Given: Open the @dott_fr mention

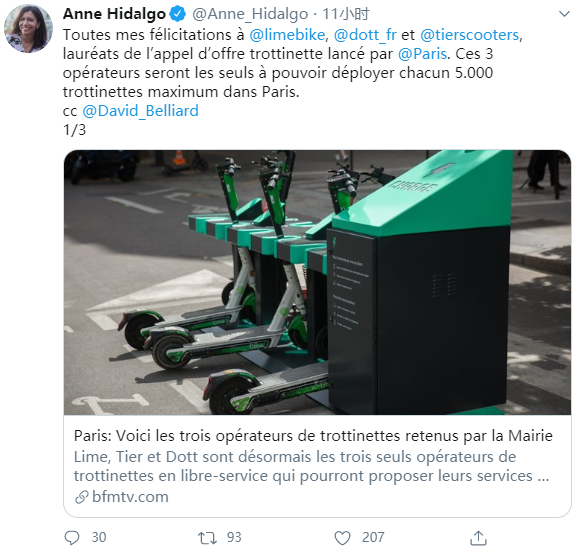Looking at the screenshot, I should click(x=365, y=35).
